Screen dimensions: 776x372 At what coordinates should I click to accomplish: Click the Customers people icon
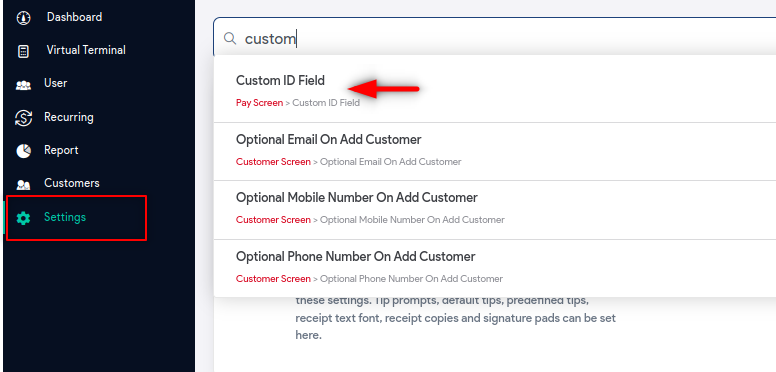(23, 185)
